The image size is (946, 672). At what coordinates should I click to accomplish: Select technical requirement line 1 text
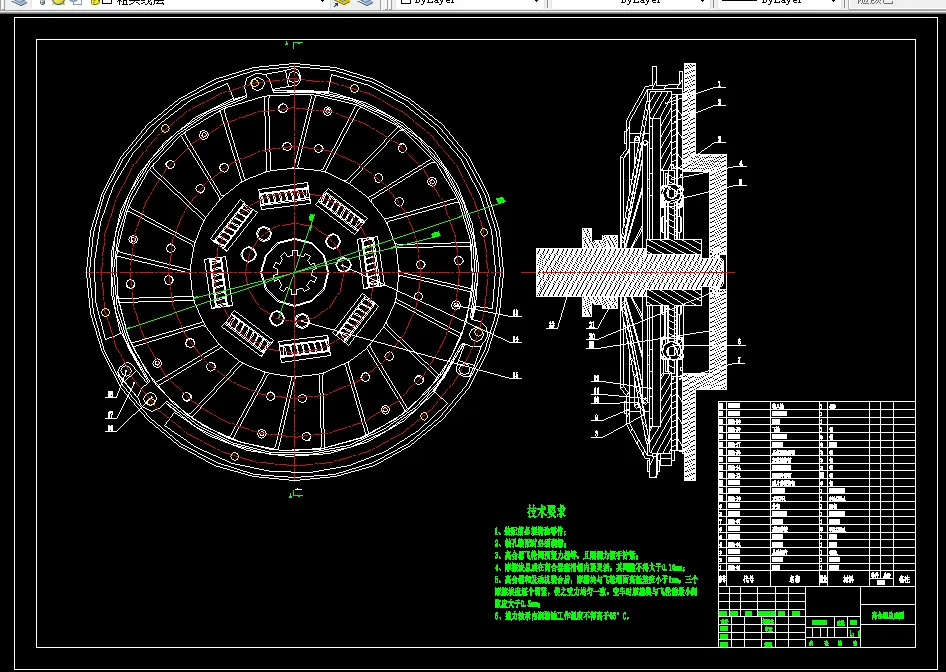(x=531, y=532)
